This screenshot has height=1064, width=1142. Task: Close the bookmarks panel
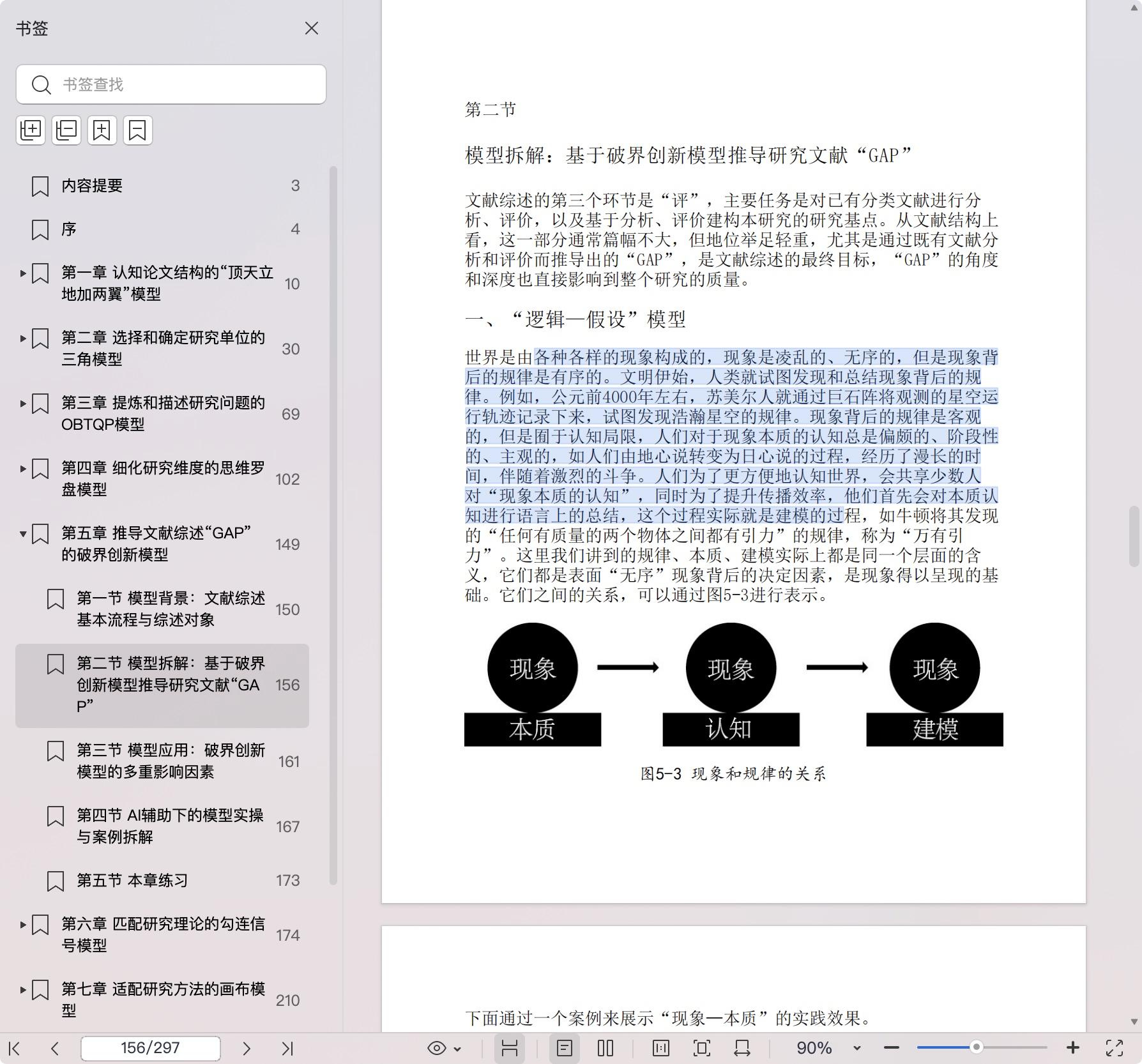point(311,28)
